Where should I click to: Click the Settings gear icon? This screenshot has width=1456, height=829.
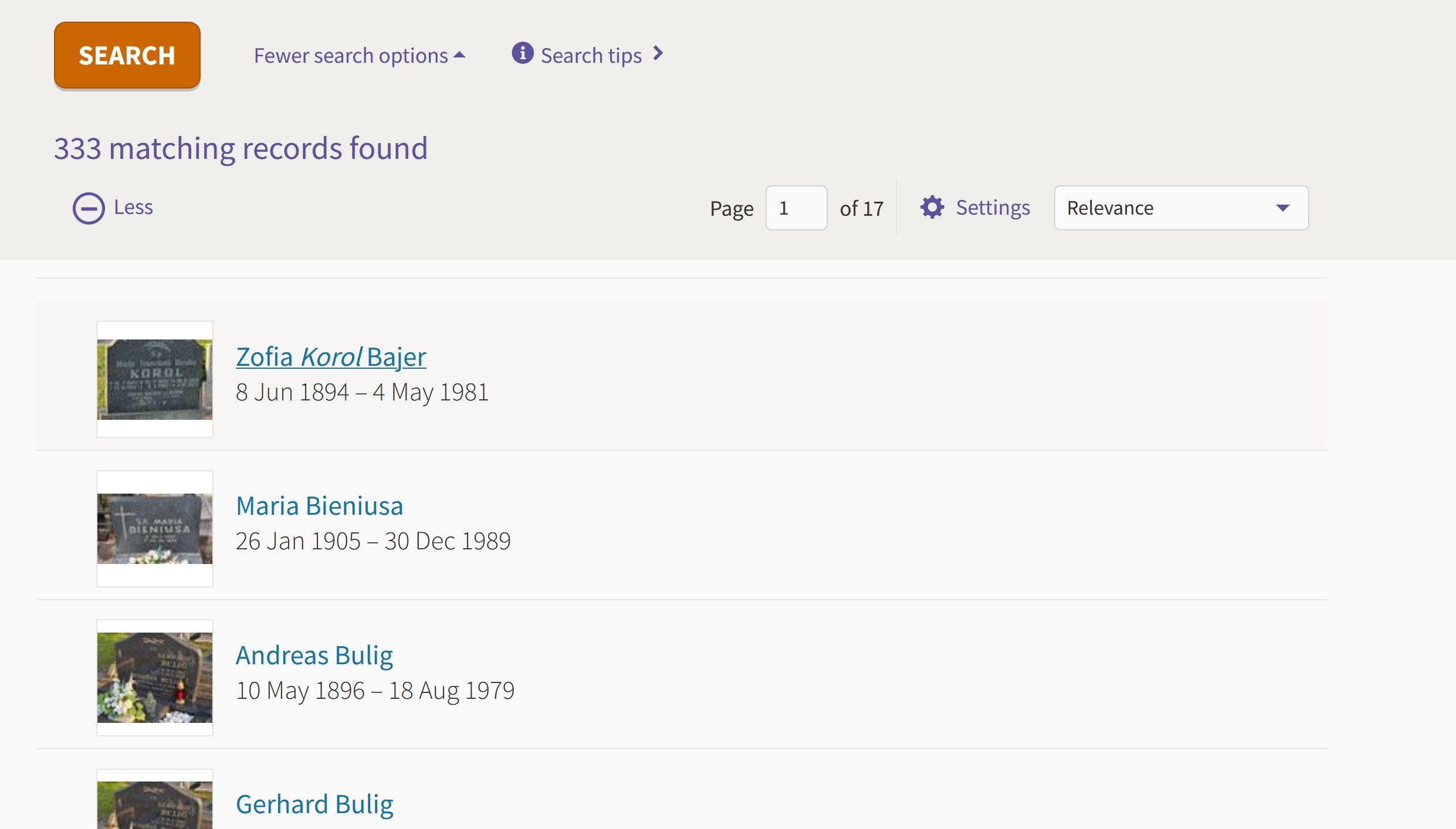[932, 208]
